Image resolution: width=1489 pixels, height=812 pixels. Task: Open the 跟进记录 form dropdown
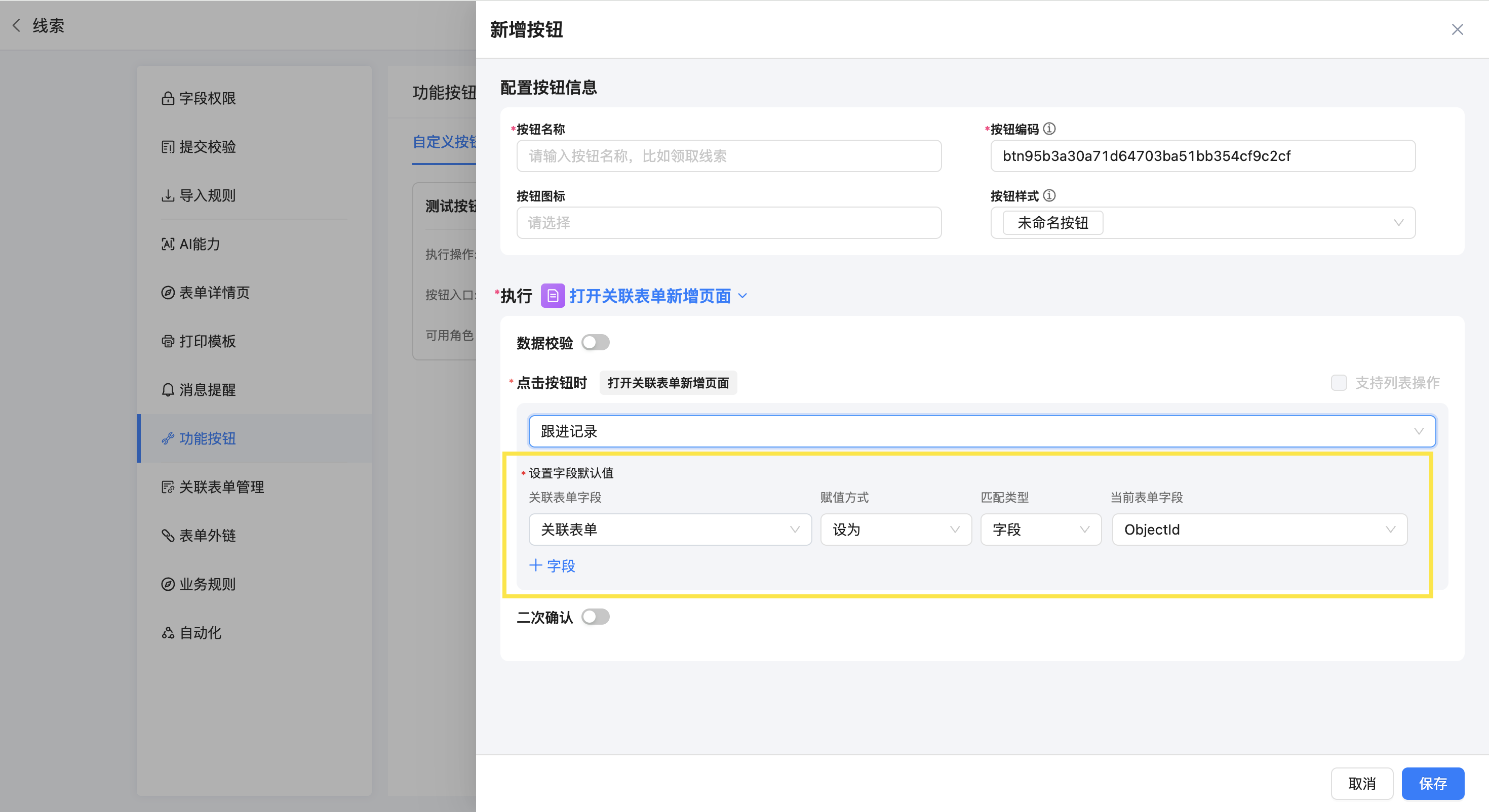[982, 431]
